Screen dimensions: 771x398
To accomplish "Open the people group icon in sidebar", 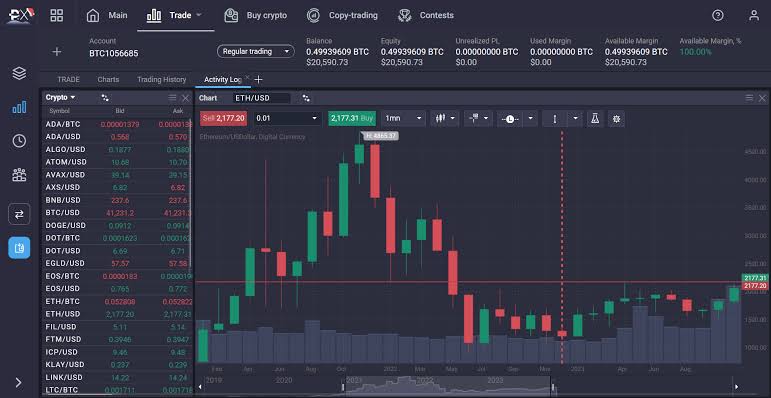I will point(19,175).
